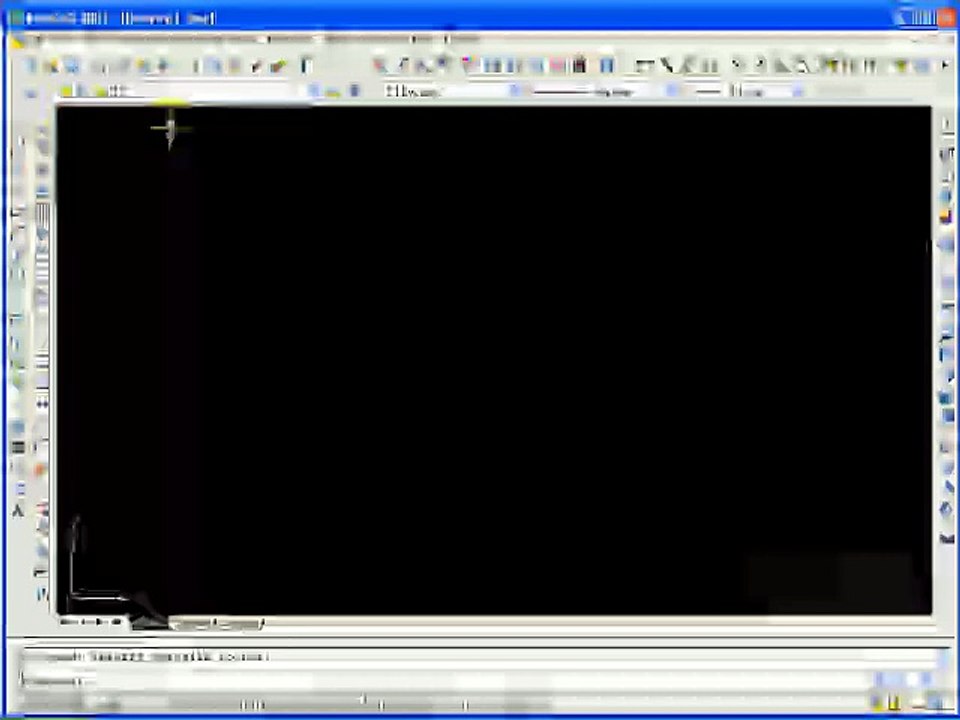This screenshot has width=960, height=720.
Task: Click the Open file folder icon
Action: point(51,66)
